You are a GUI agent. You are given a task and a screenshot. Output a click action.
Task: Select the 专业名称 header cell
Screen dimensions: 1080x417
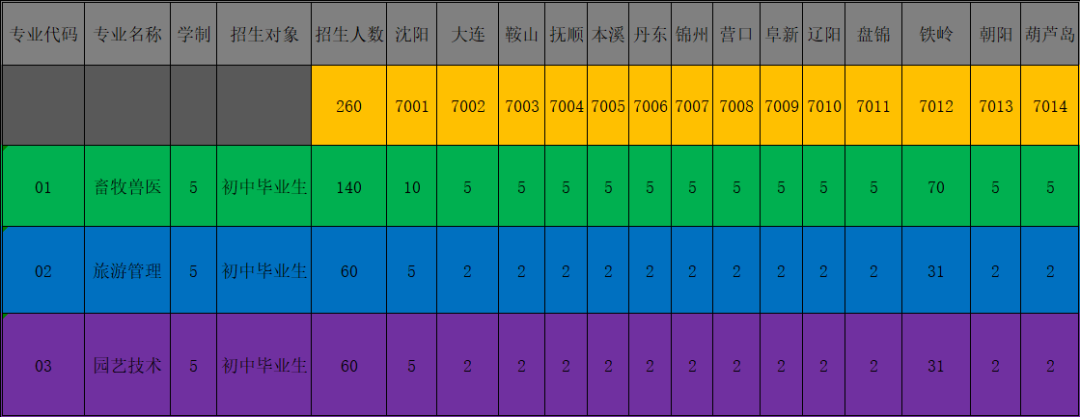pos(127,34)
